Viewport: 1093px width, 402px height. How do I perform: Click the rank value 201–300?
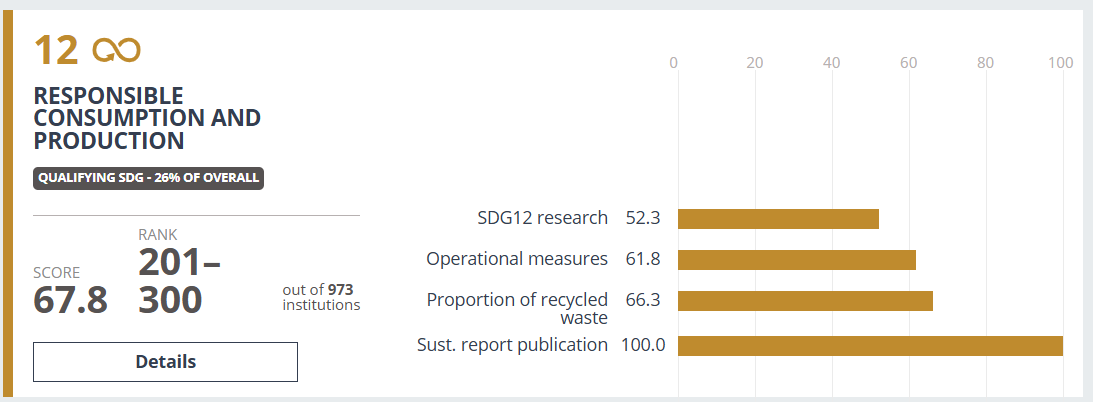(180, 280)
